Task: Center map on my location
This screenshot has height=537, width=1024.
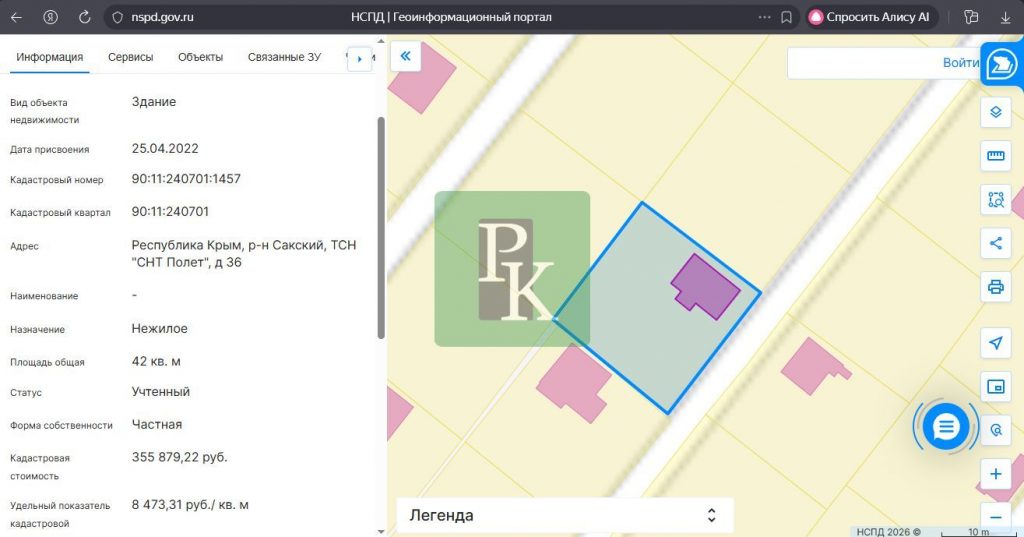Action: (995, 343)
